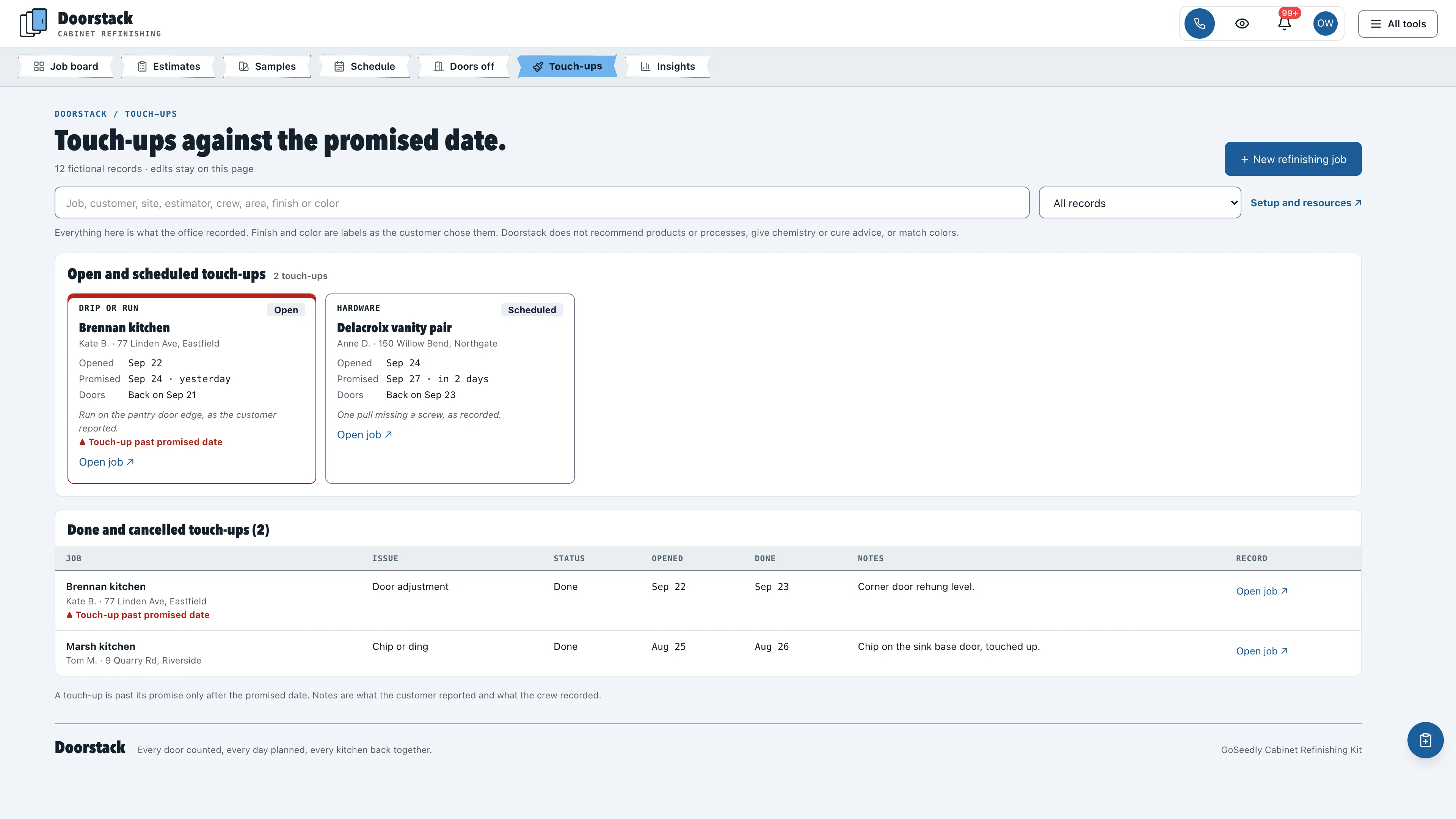Switch to the Insights tab
Viewport: 1456px width, 819px height.
[667, 66]
